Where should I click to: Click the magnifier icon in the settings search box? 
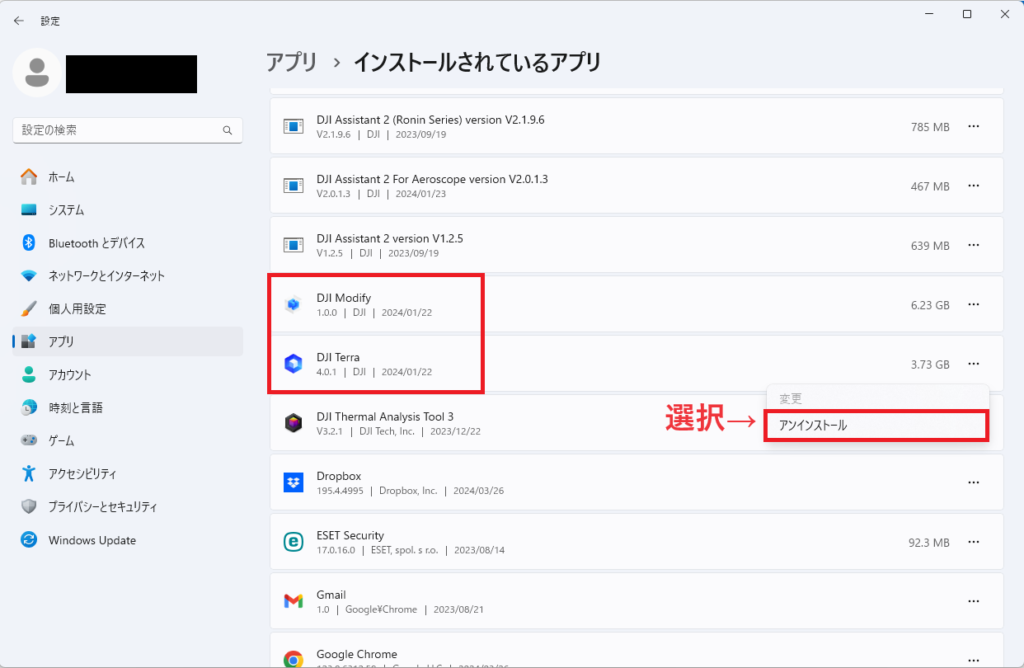click(x=227, y=131)
